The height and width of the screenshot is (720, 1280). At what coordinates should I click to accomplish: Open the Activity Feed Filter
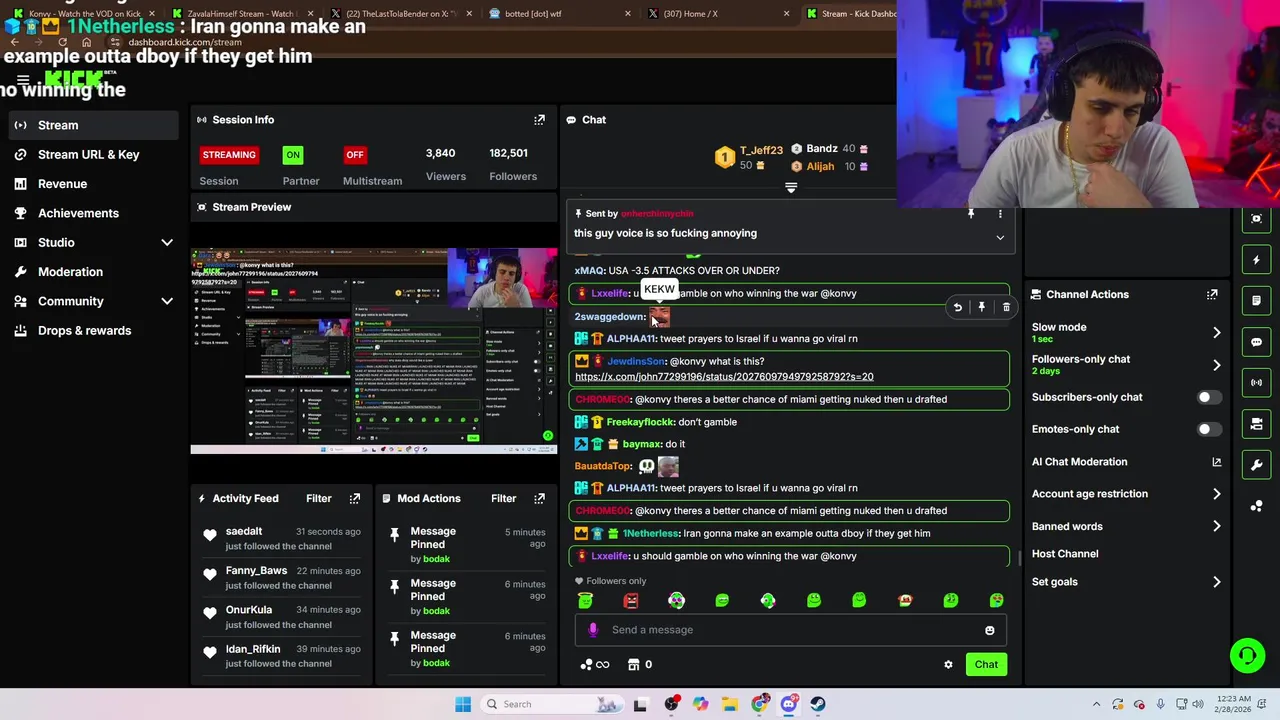point(318,498)
